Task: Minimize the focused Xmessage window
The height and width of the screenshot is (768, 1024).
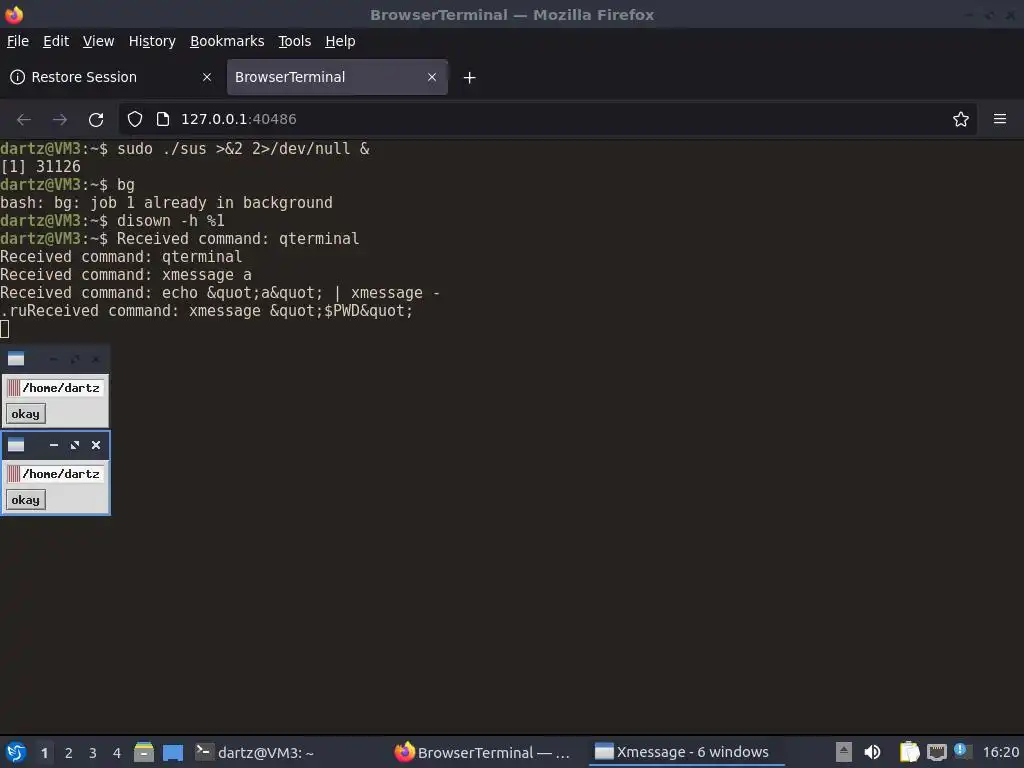Action: (54, 445)
